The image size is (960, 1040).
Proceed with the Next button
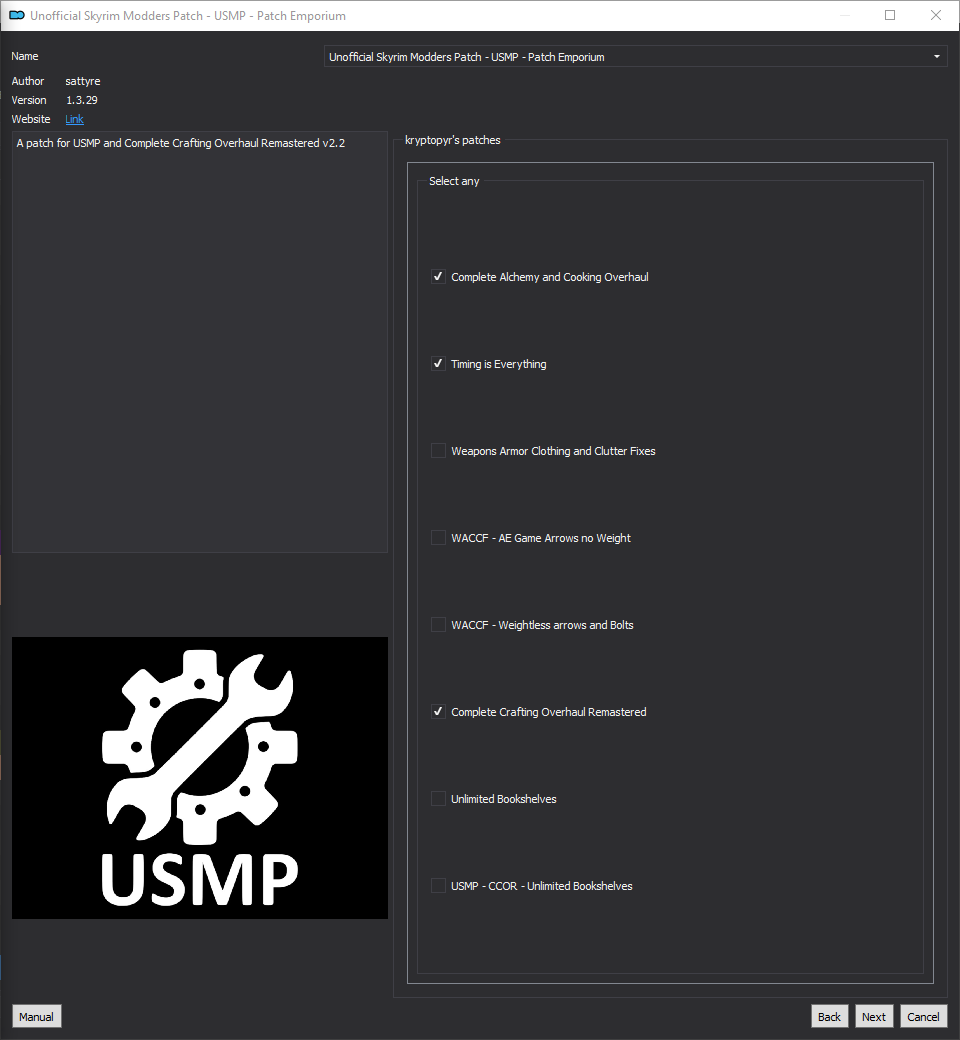(x=873, y=1016)
